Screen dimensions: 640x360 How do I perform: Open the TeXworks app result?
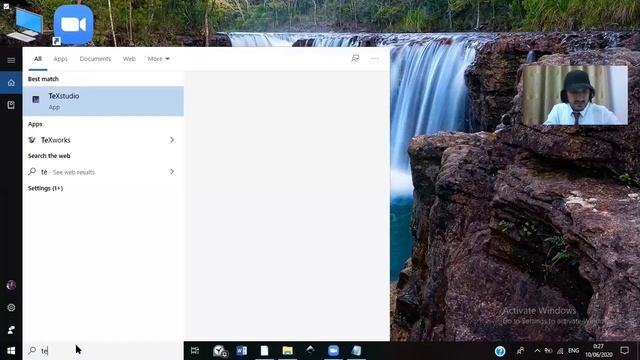103,140
